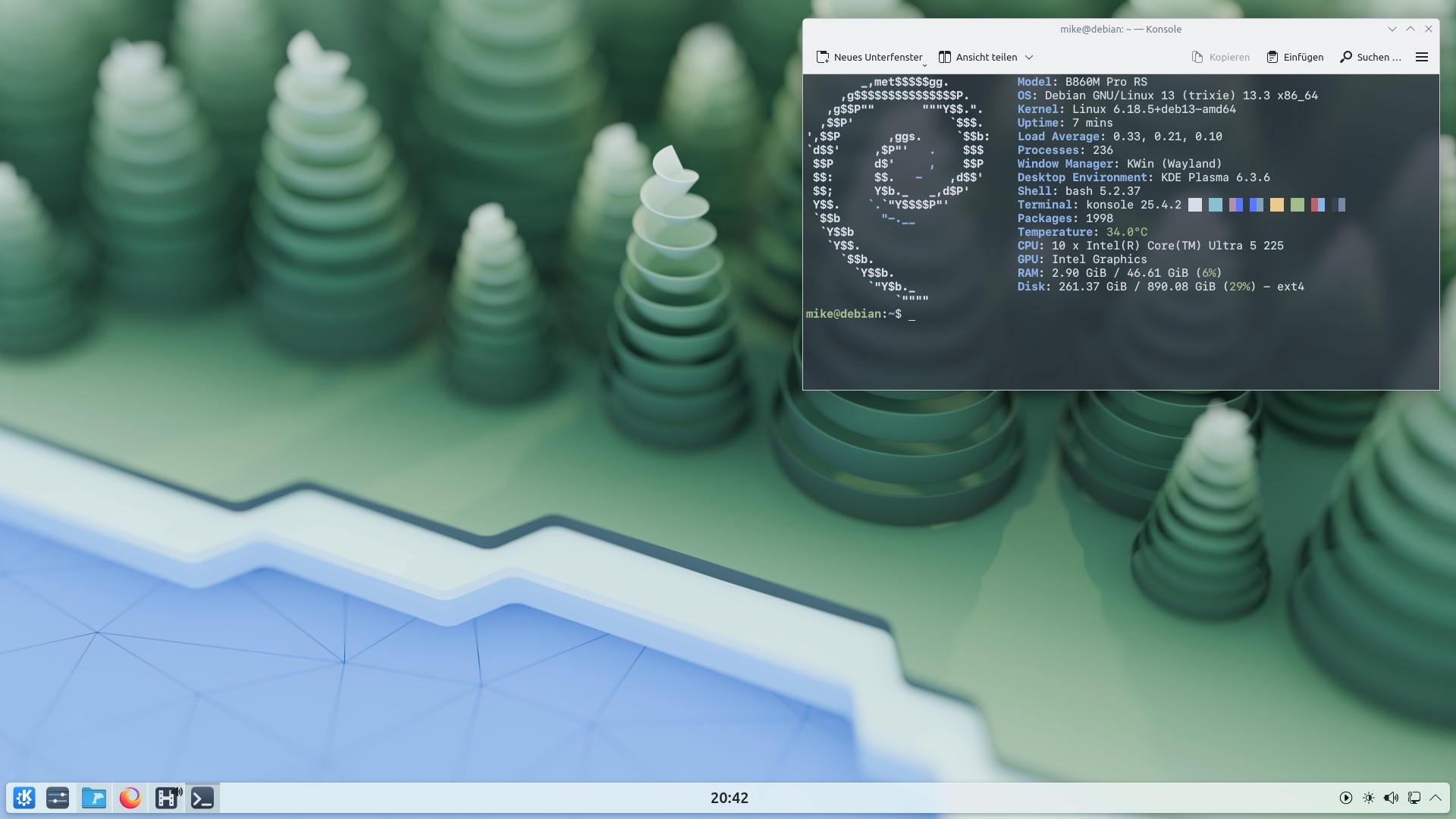
Task: Open the Suchen search function
Action: [1371, 58]
